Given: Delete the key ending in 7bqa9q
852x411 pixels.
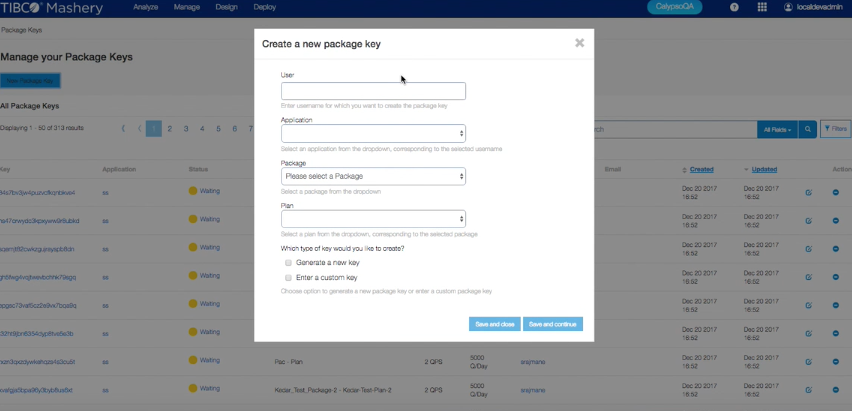Looking at the screenshot, I should (836, 306).
